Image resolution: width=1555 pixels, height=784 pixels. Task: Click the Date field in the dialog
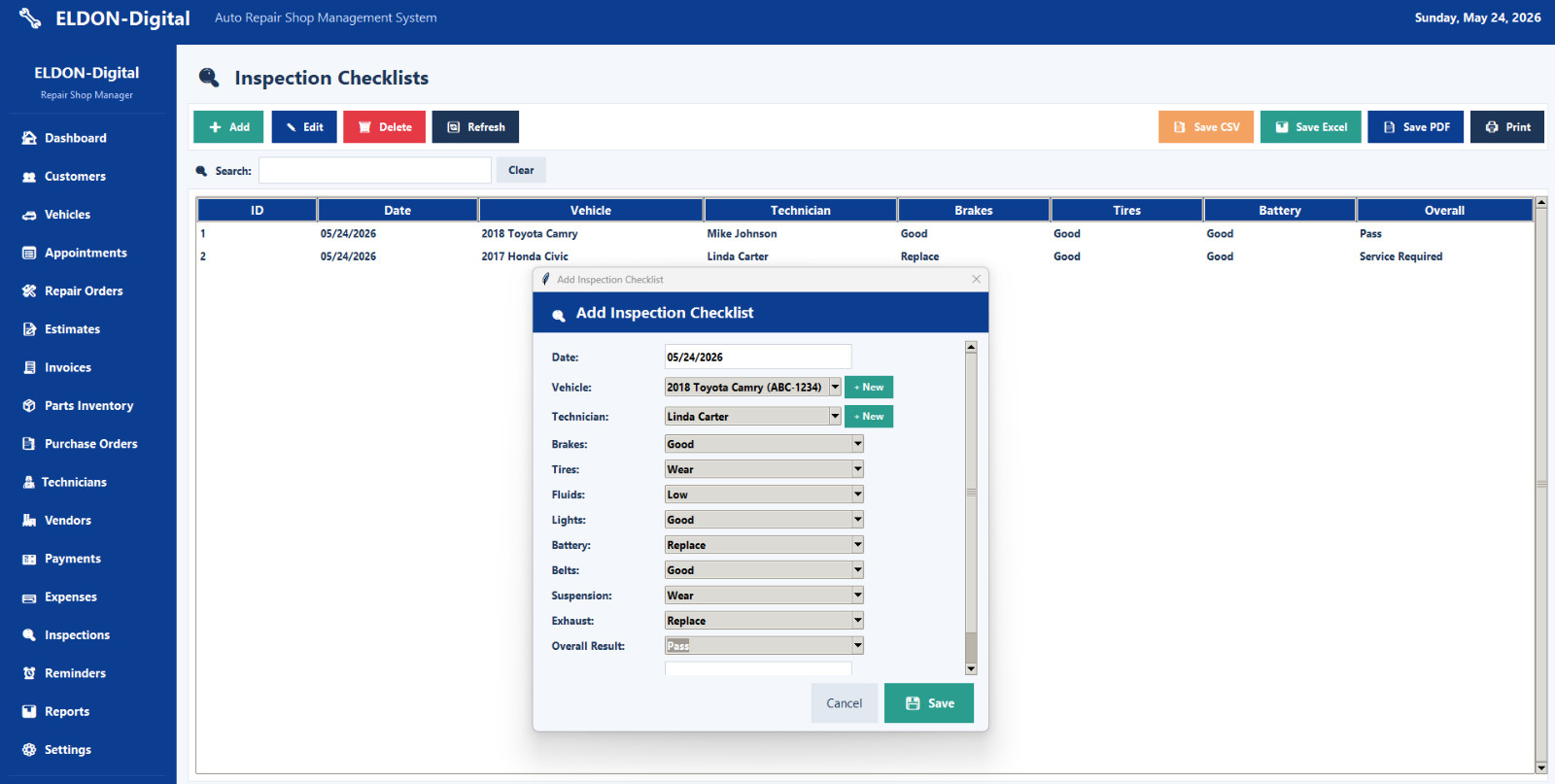pyautogui.click(x=758, y=357)
